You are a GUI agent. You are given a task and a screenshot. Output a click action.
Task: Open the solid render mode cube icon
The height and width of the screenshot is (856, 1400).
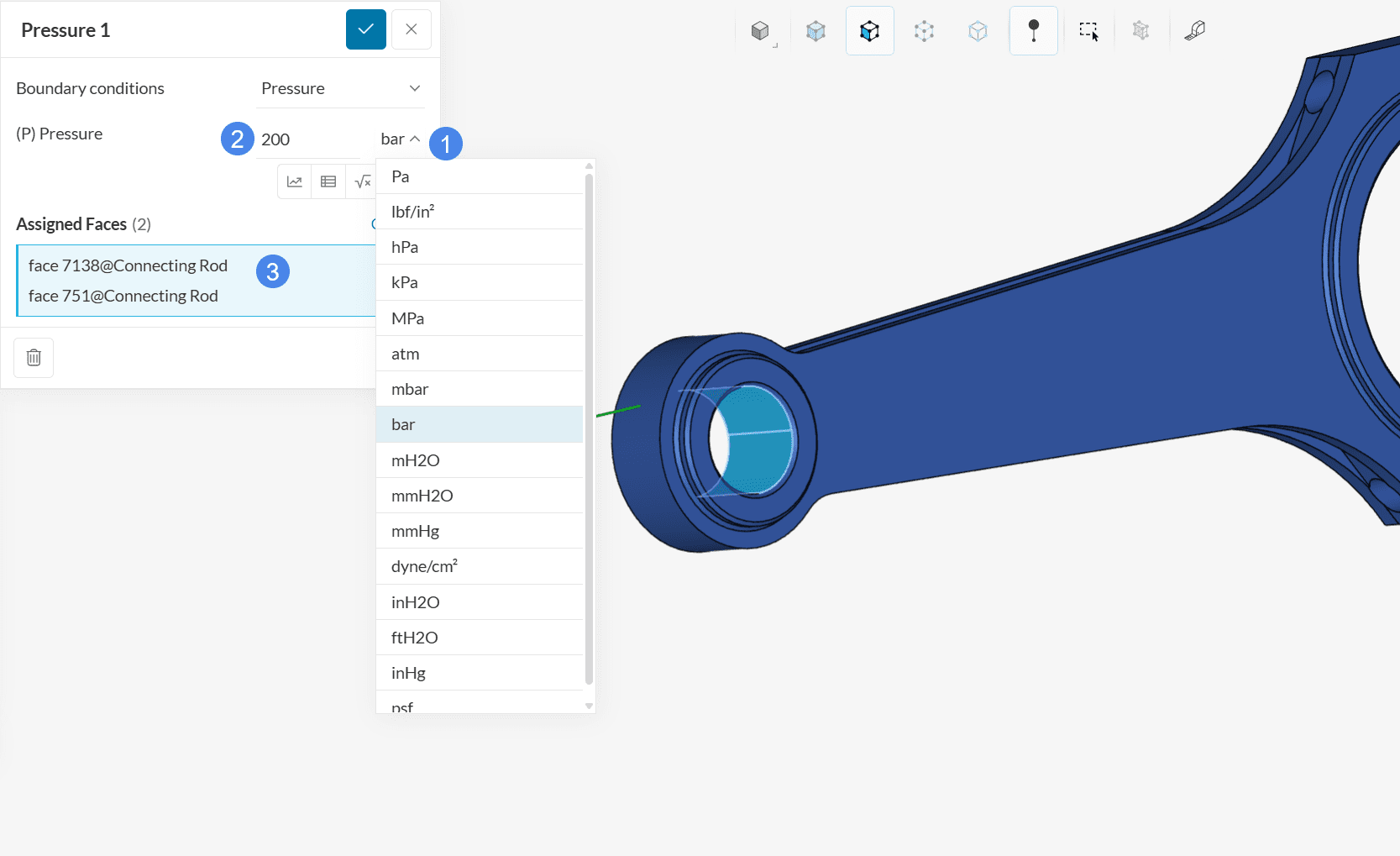tap(760, 31)
